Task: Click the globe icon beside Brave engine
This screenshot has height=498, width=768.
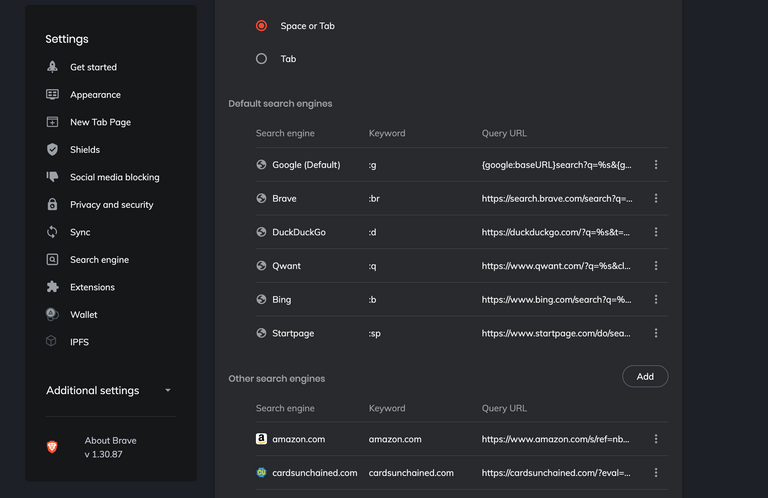Action: (261, 198)
